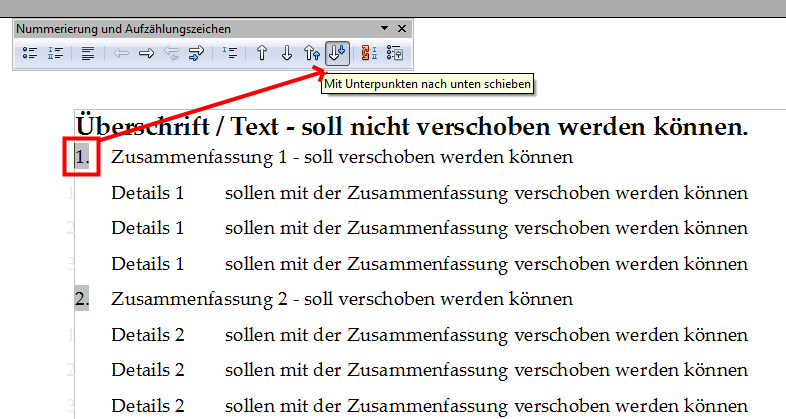This screenshot has height=419, width=786.
Task: Insert unnumbered entry icon
Action: pos(230,53)
